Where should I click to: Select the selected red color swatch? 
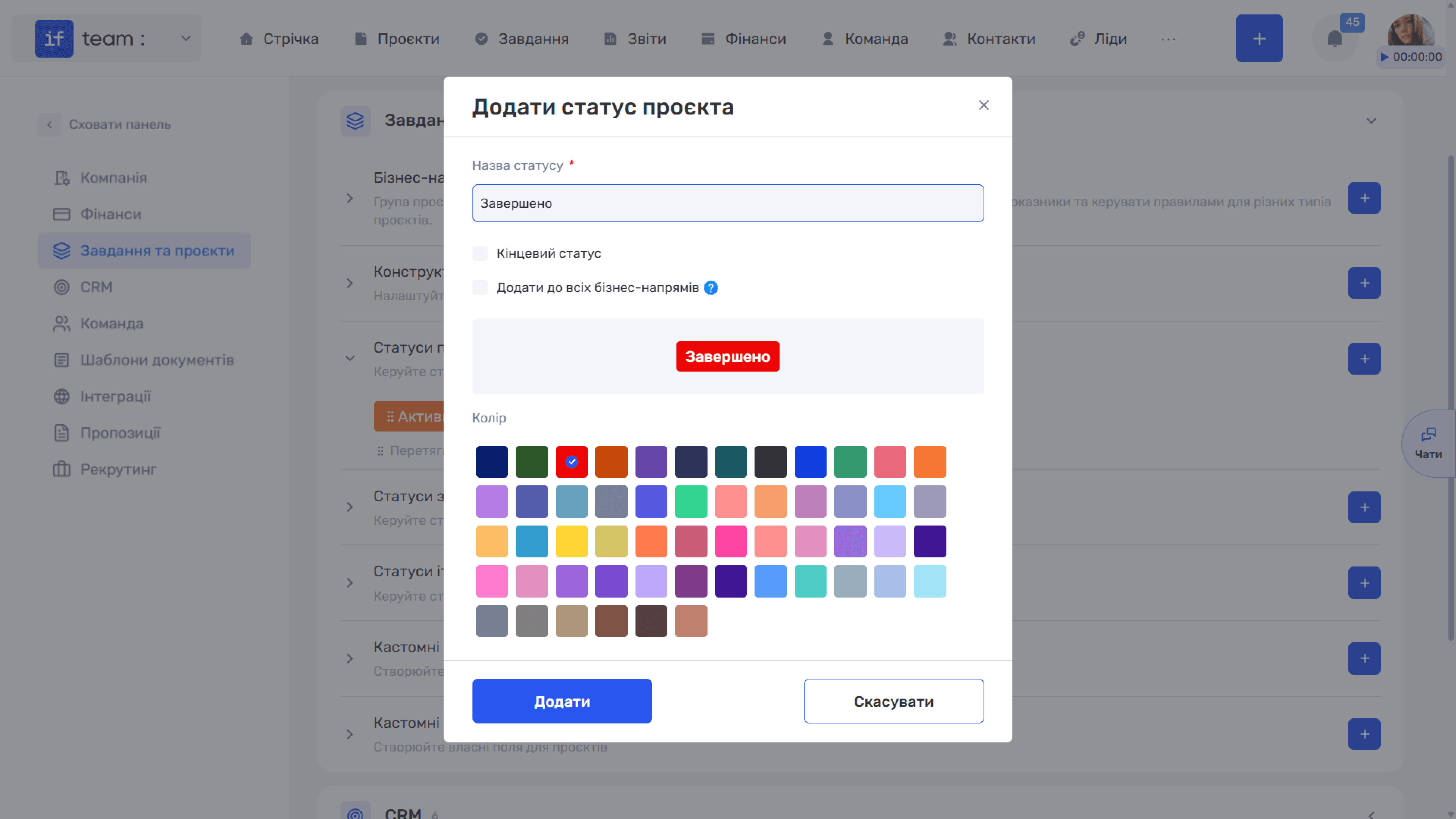coord(571,462)
